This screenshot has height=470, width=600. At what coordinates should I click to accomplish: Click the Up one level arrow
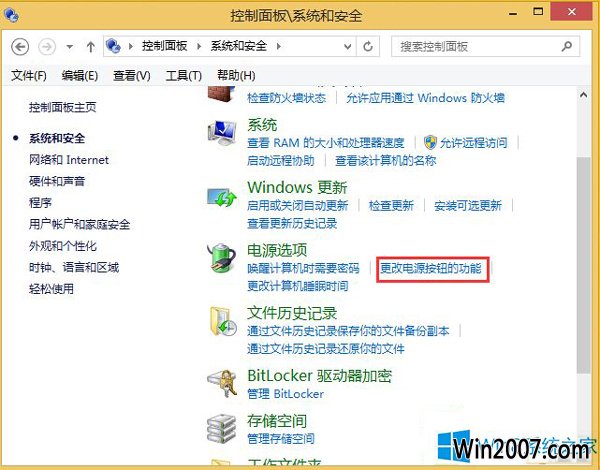coord(91,47)
